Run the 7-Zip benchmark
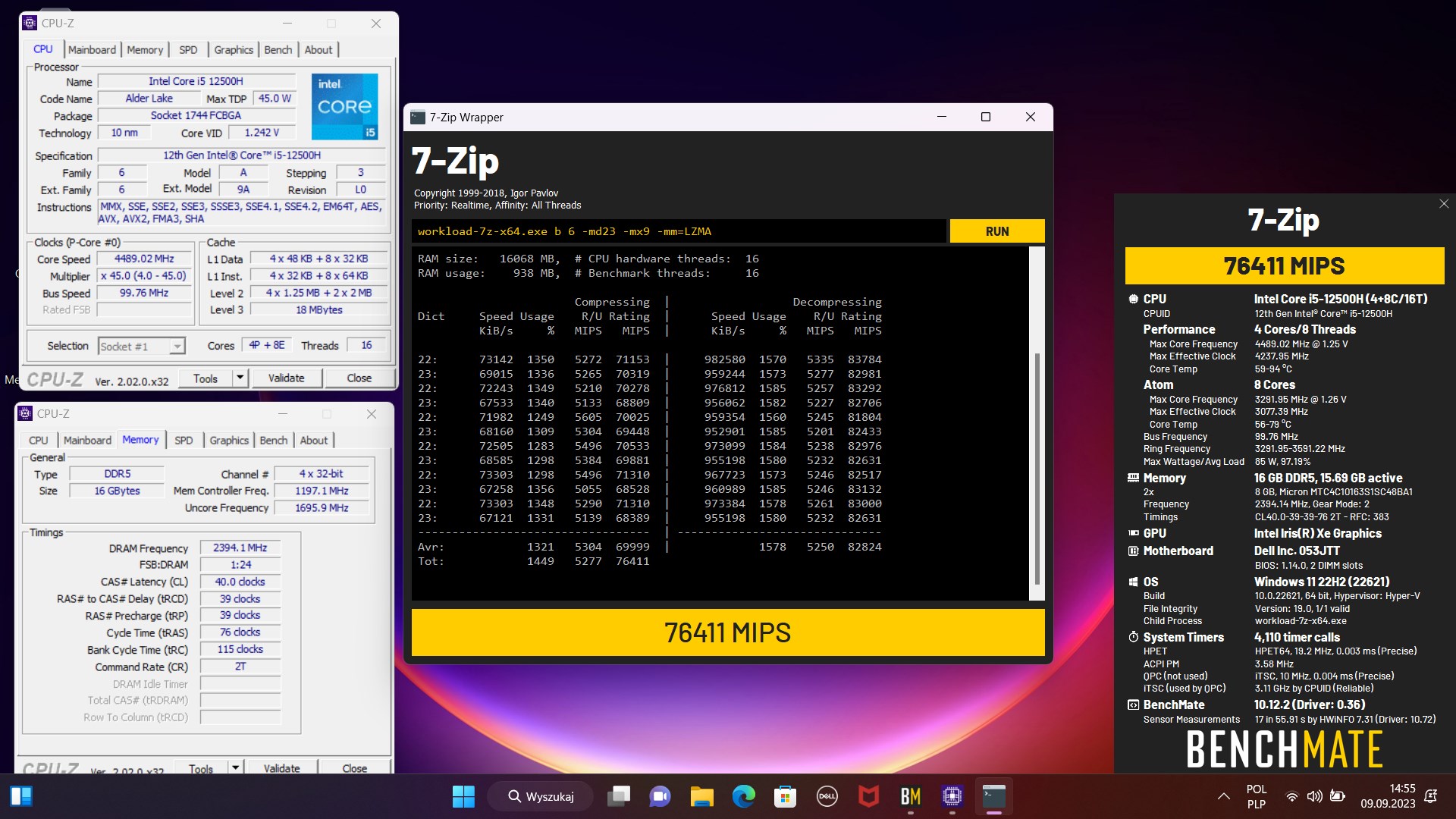 (997, 231)
